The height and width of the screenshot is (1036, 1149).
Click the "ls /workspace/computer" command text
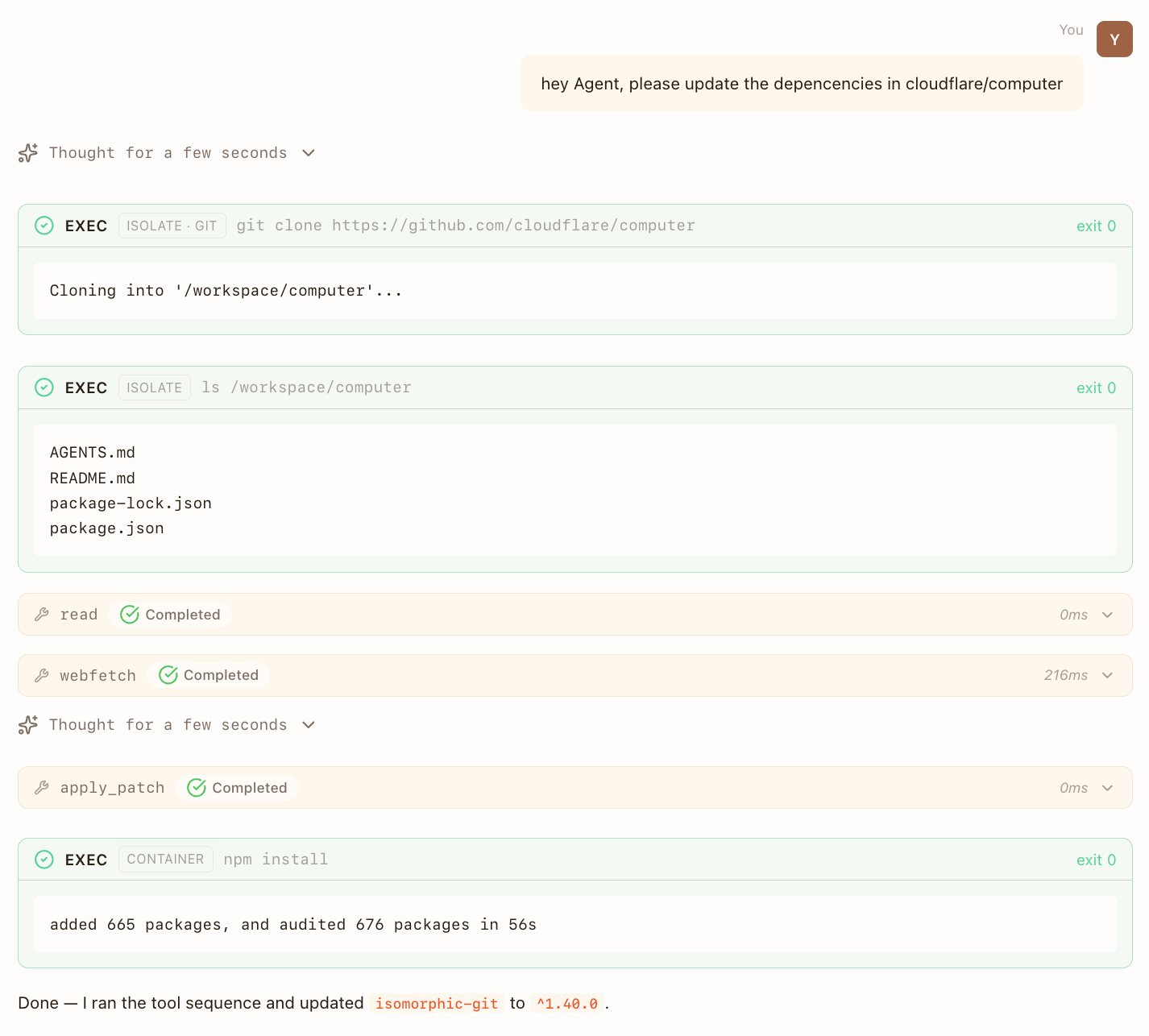307,387
